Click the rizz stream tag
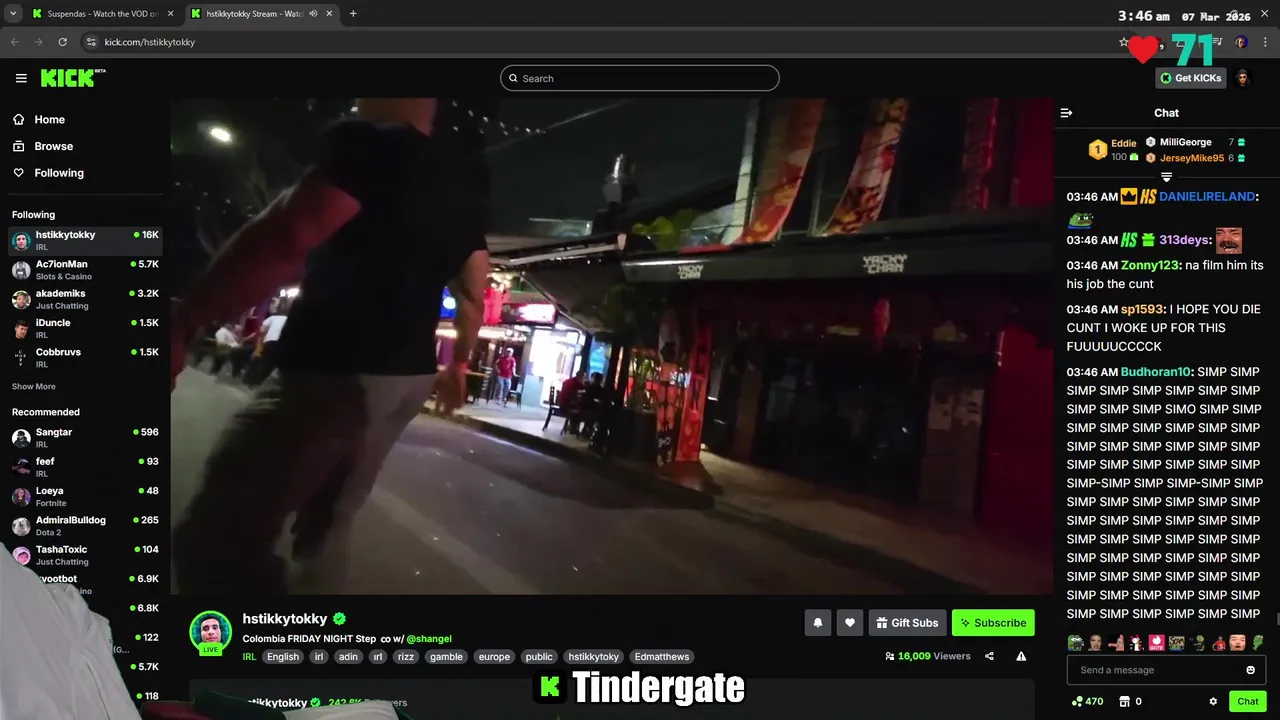The height and width of the screenshot is (720, 1280). tap(405, 657)
